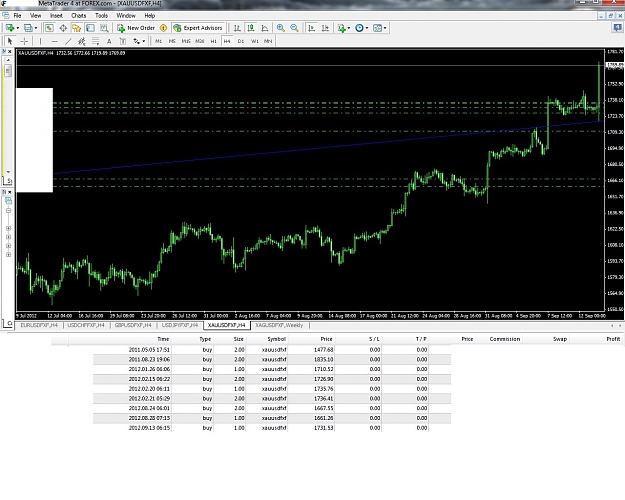
Task: Zoom out on the chart
Action: click(294, 28)
